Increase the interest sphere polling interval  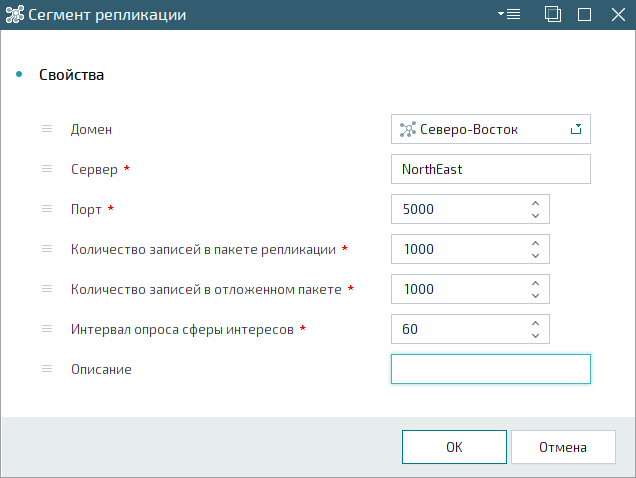pos(535,323)
